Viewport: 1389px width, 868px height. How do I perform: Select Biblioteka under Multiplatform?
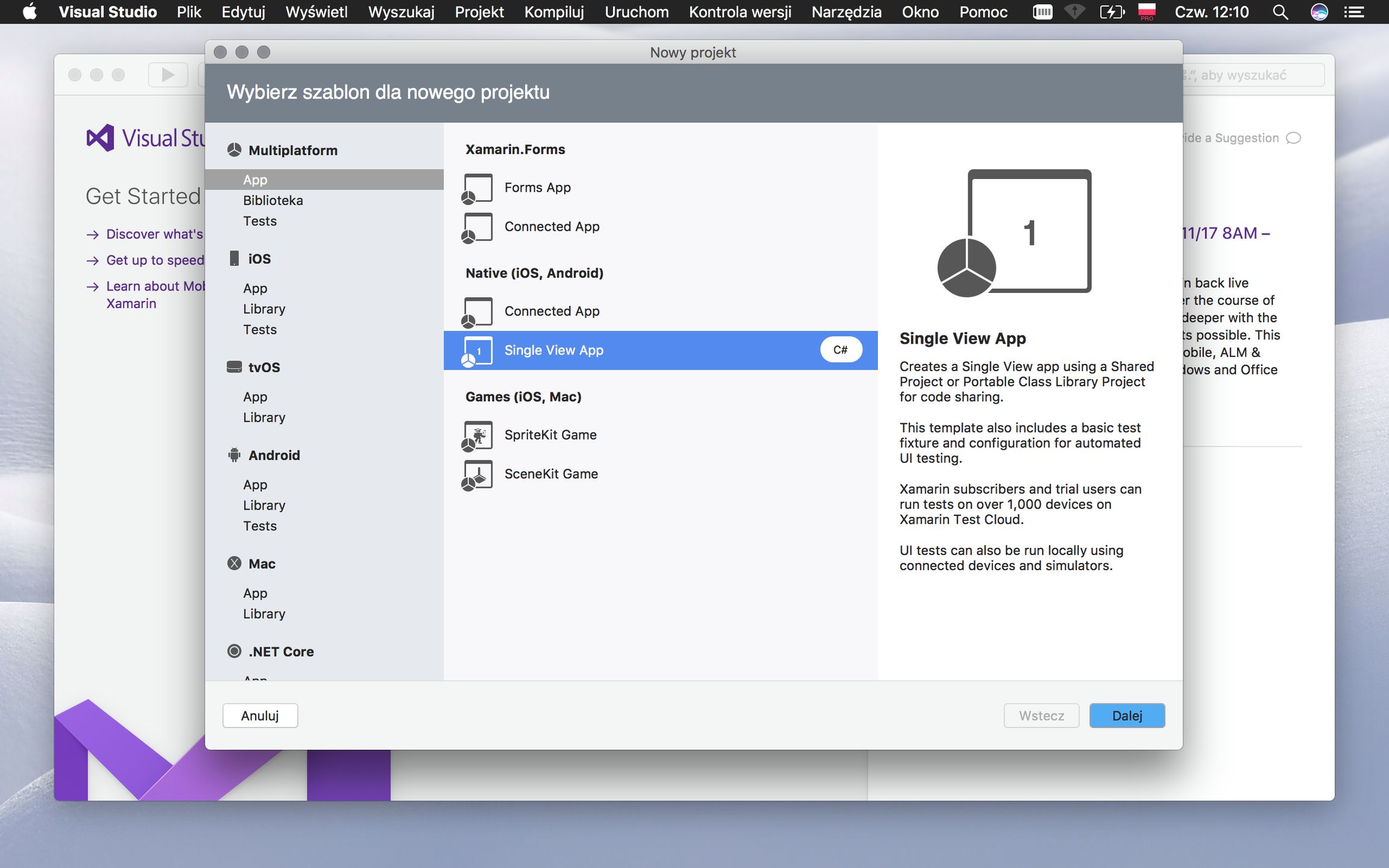273,200
